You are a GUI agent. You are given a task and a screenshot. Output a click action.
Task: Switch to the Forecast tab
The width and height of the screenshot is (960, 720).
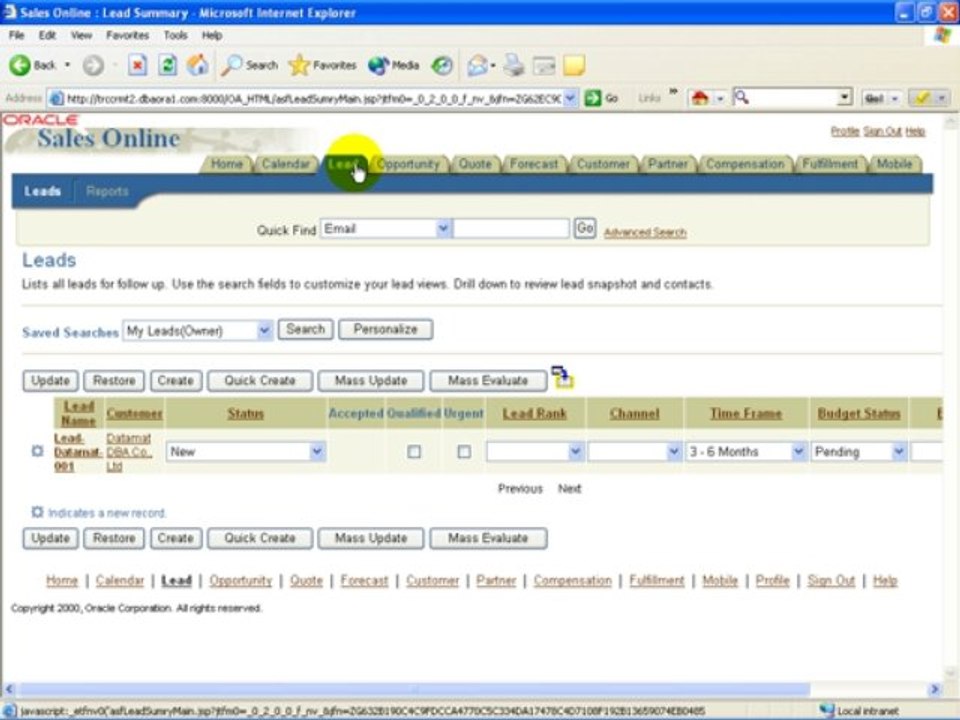point(533,164)
